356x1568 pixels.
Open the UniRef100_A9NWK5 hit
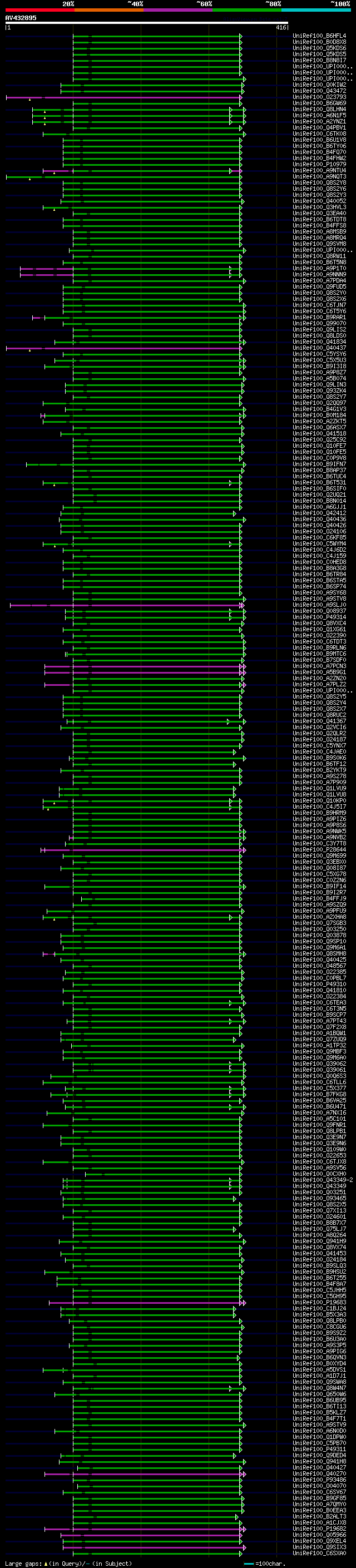[319, 831]
